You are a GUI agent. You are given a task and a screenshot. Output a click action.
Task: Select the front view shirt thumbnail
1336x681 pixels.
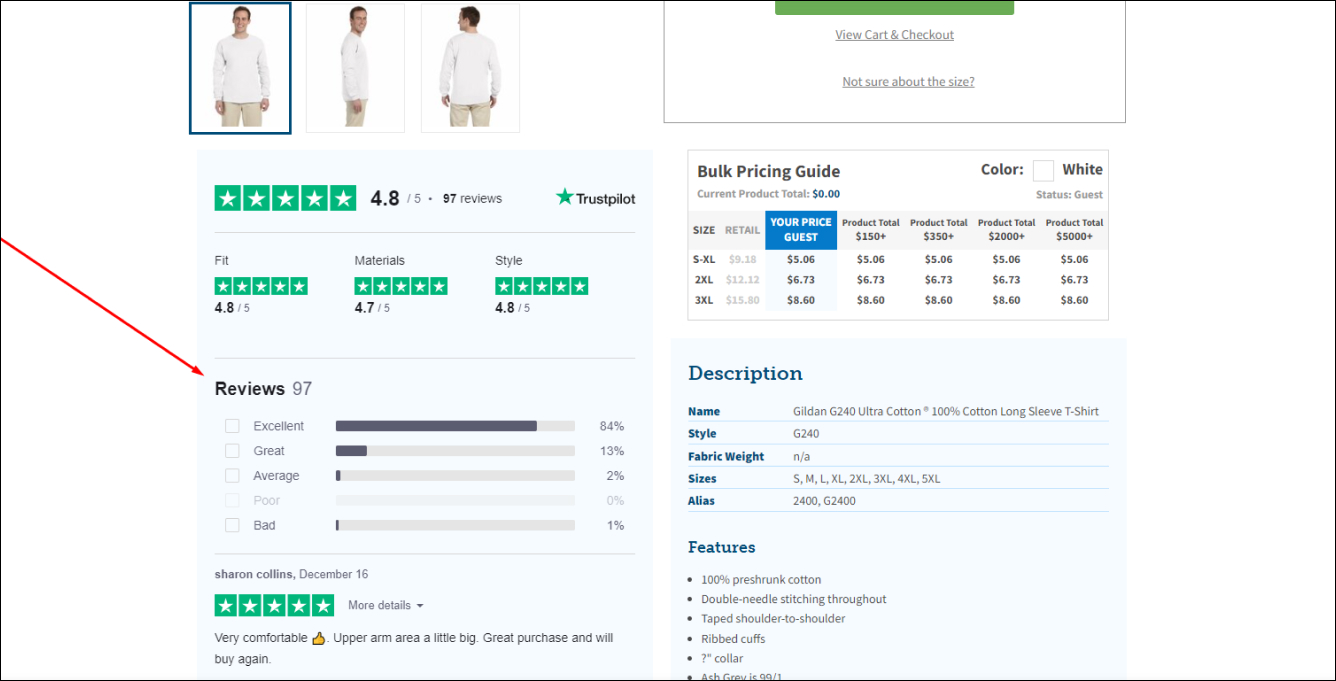(240, 68)
